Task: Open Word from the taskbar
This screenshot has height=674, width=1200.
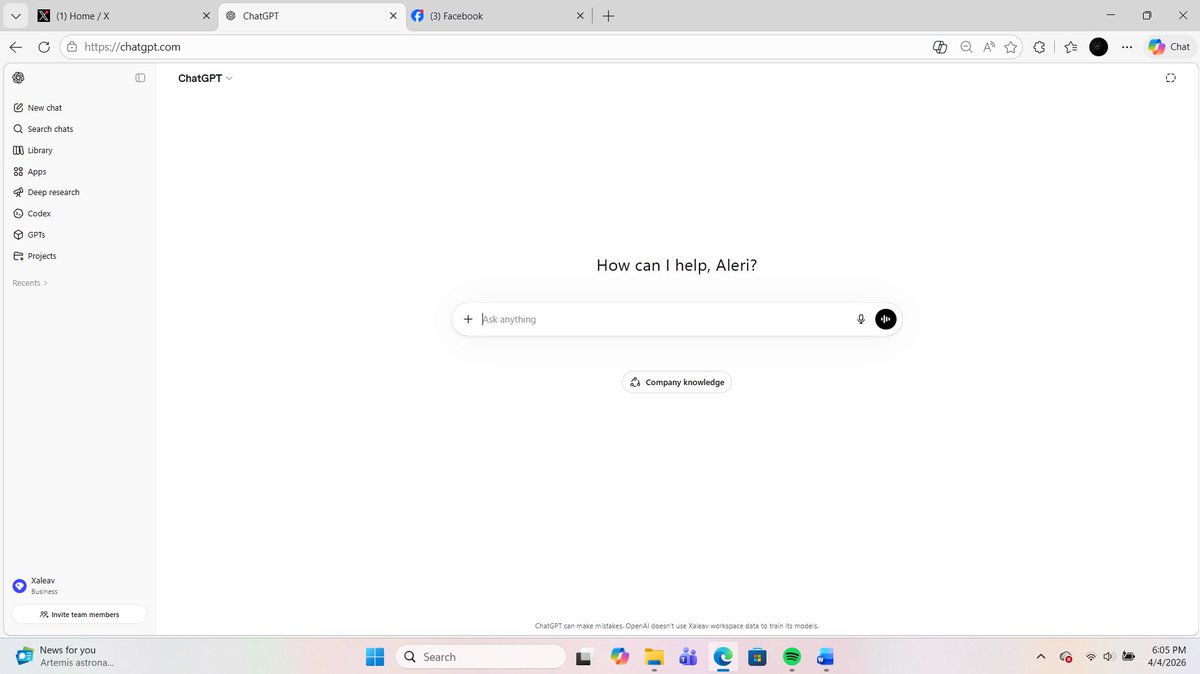Action: pyautogui.click(x=825, y=657)
